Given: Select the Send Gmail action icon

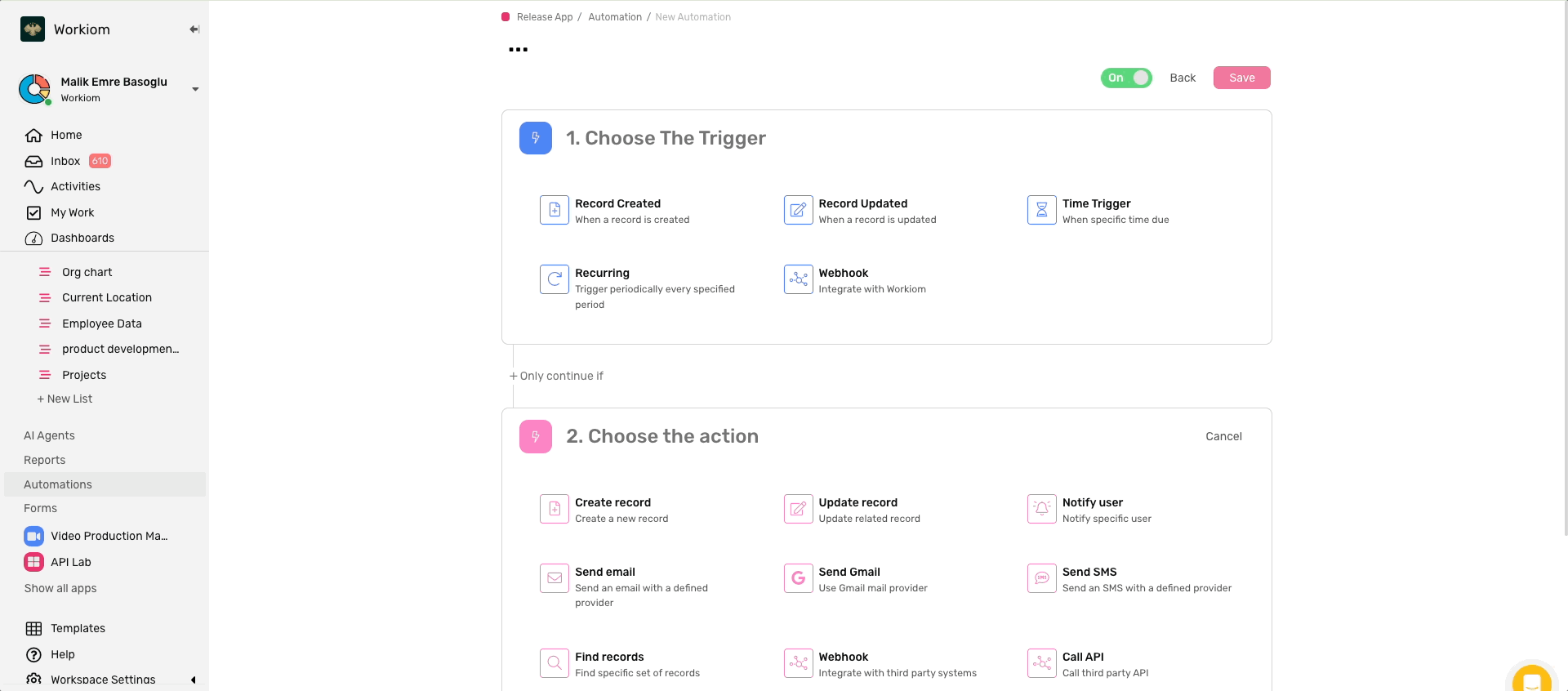Looking at the screenshot, I should pos(798,578).
